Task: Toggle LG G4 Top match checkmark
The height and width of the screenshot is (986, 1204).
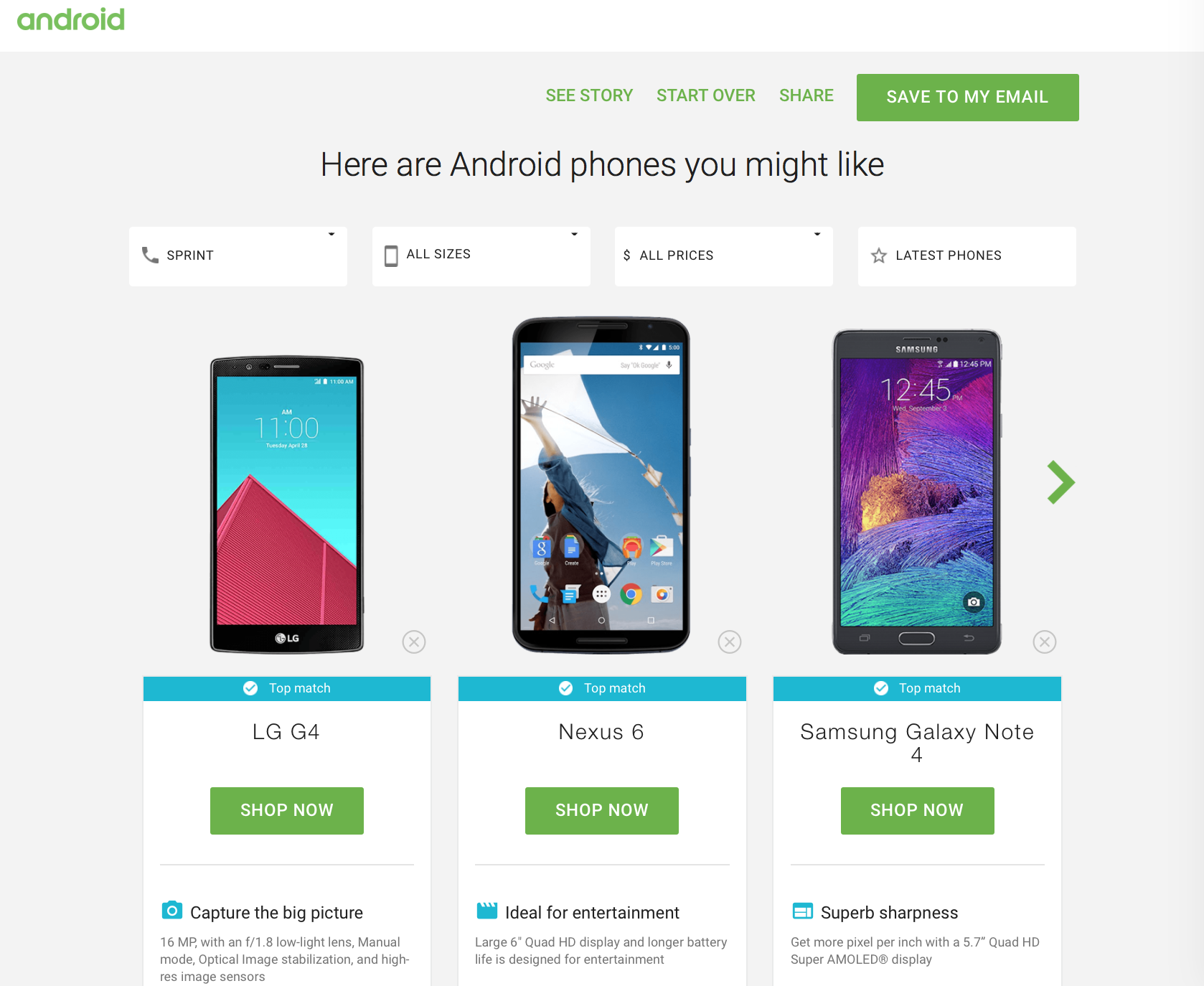Action: pyautogui.click(x=250, y=688)
